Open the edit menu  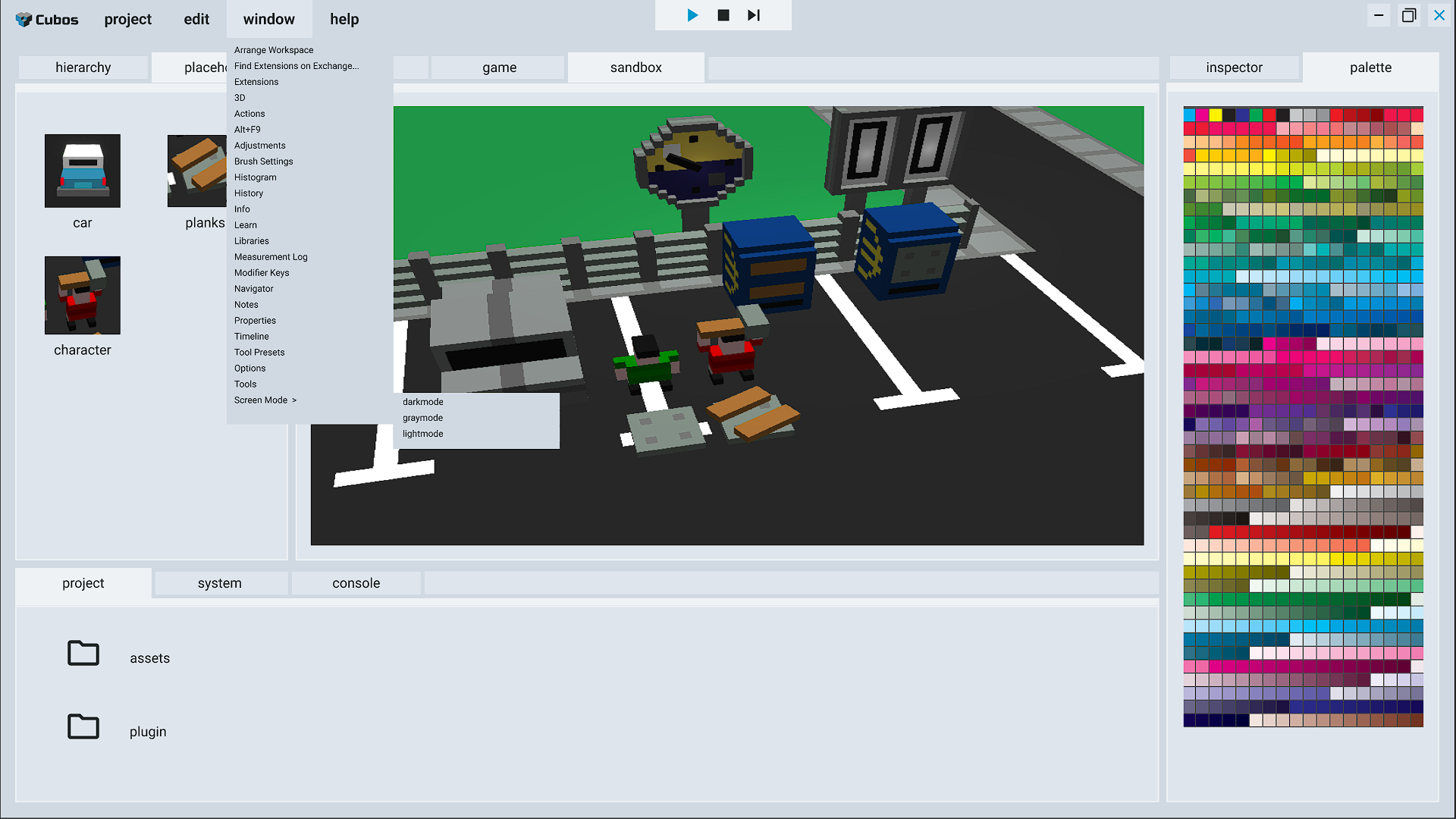196,19
